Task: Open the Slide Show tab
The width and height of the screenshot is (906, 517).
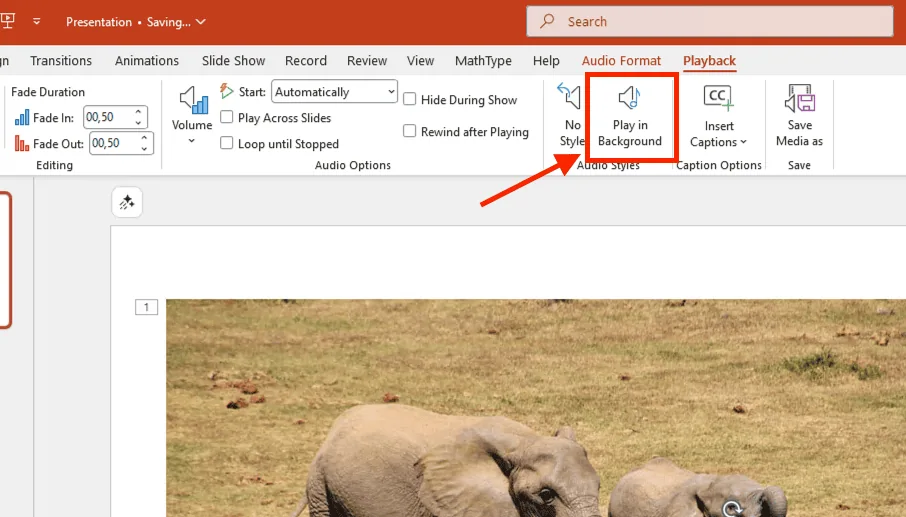Action: (232, 61)
